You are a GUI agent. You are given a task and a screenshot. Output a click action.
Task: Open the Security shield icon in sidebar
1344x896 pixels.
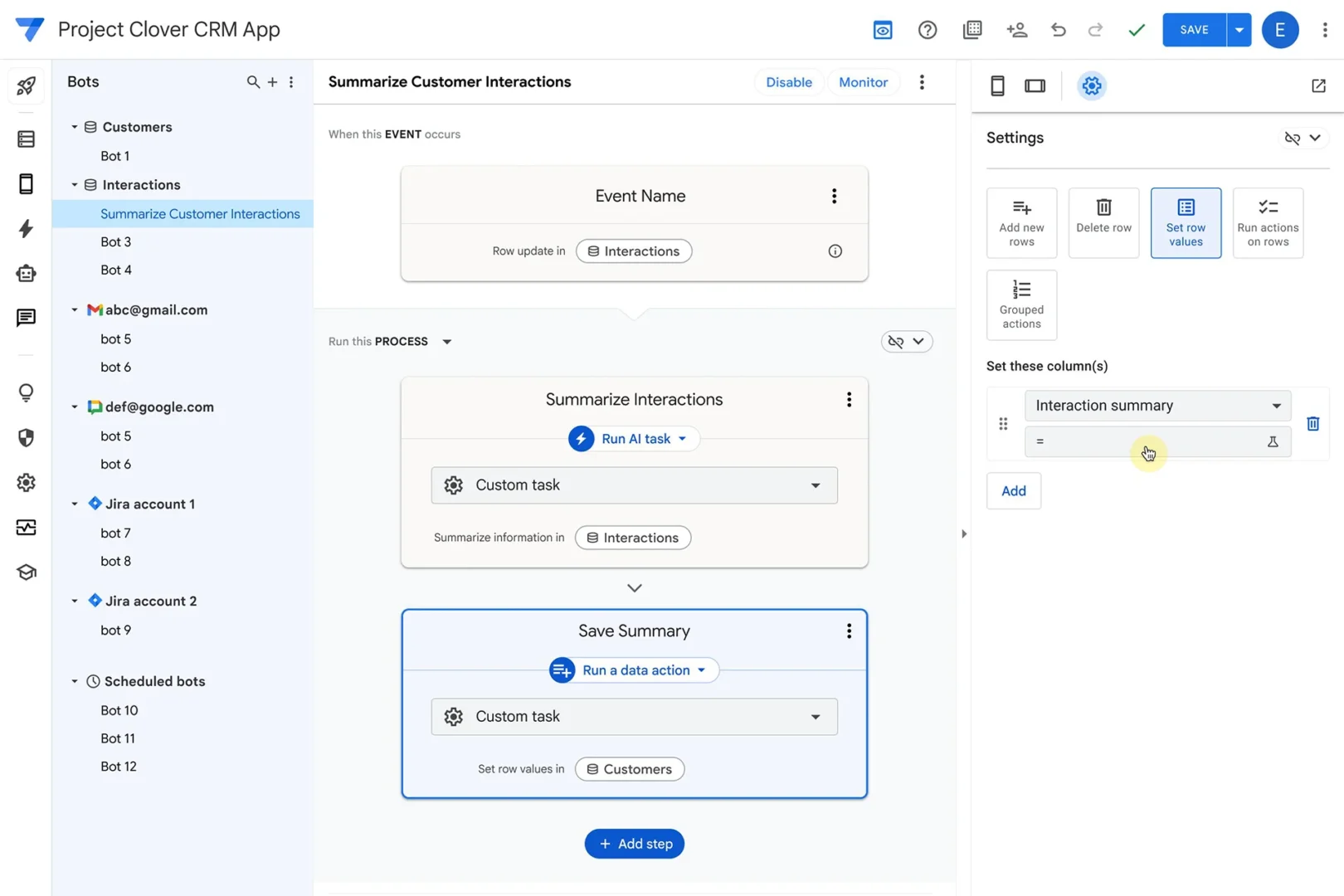[x=26, y=437]
